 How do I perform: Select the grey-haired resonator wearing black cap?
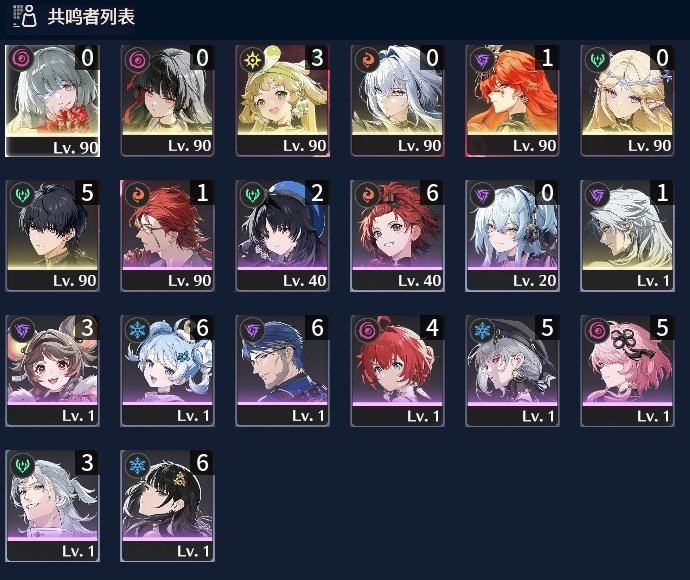[x=513, y=371]
